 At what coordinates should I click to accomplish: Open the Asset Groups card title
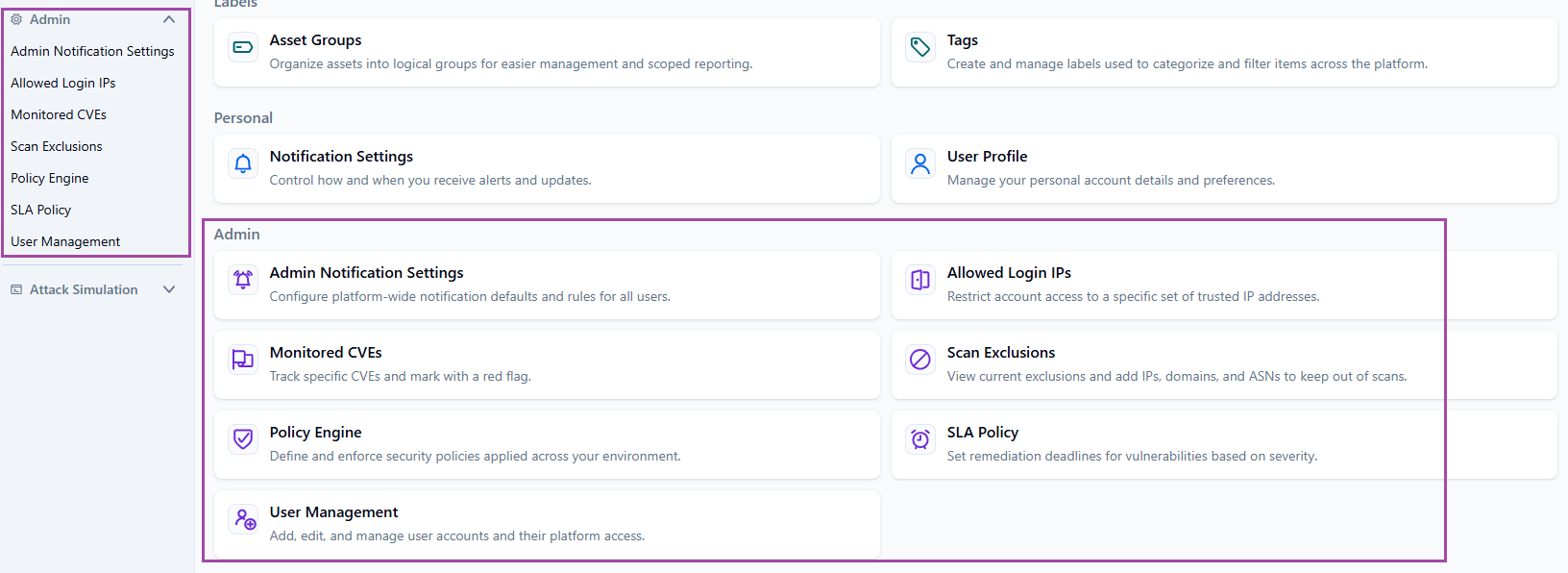(315, 40)
